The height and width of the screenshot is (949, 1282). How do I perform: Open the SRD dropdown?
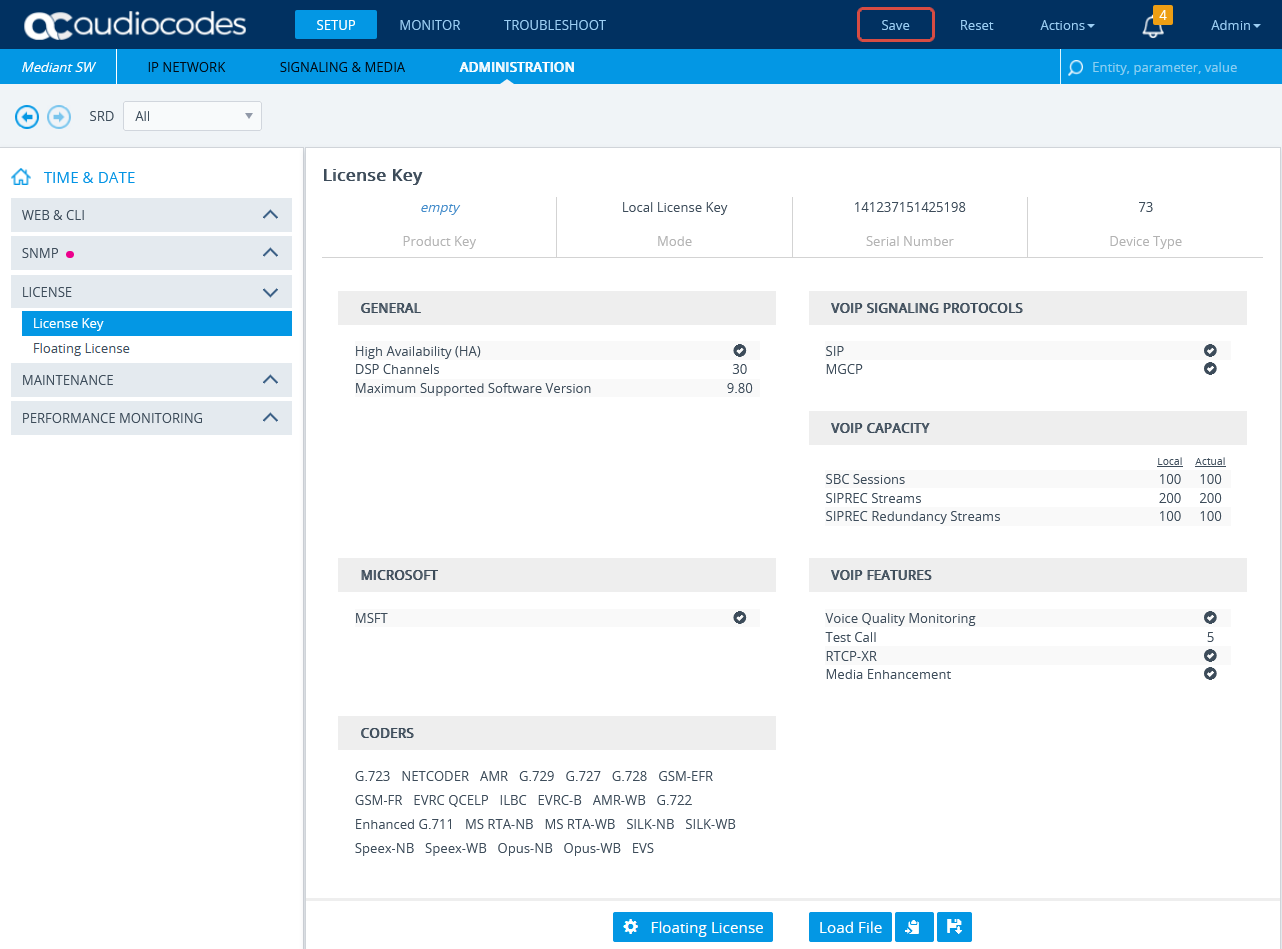[x=192, y=116]
